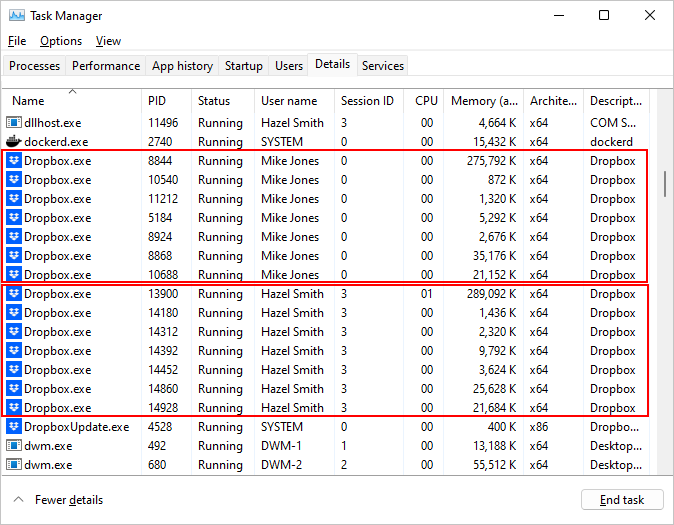The height and width of the screenshot is (525, 674).
Task: Click Dropbox icon for PID 10540
Action: click(x=14, y=180)
